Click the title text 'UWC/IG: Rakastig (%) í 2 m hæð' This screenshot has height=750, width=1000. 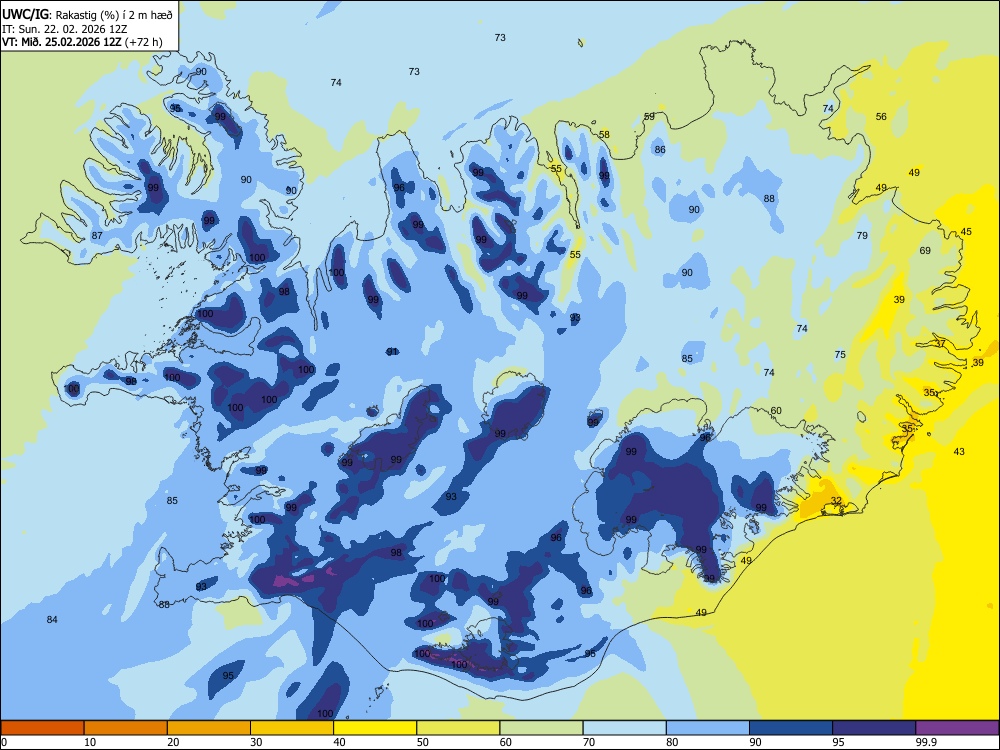(x=87, y=15)
